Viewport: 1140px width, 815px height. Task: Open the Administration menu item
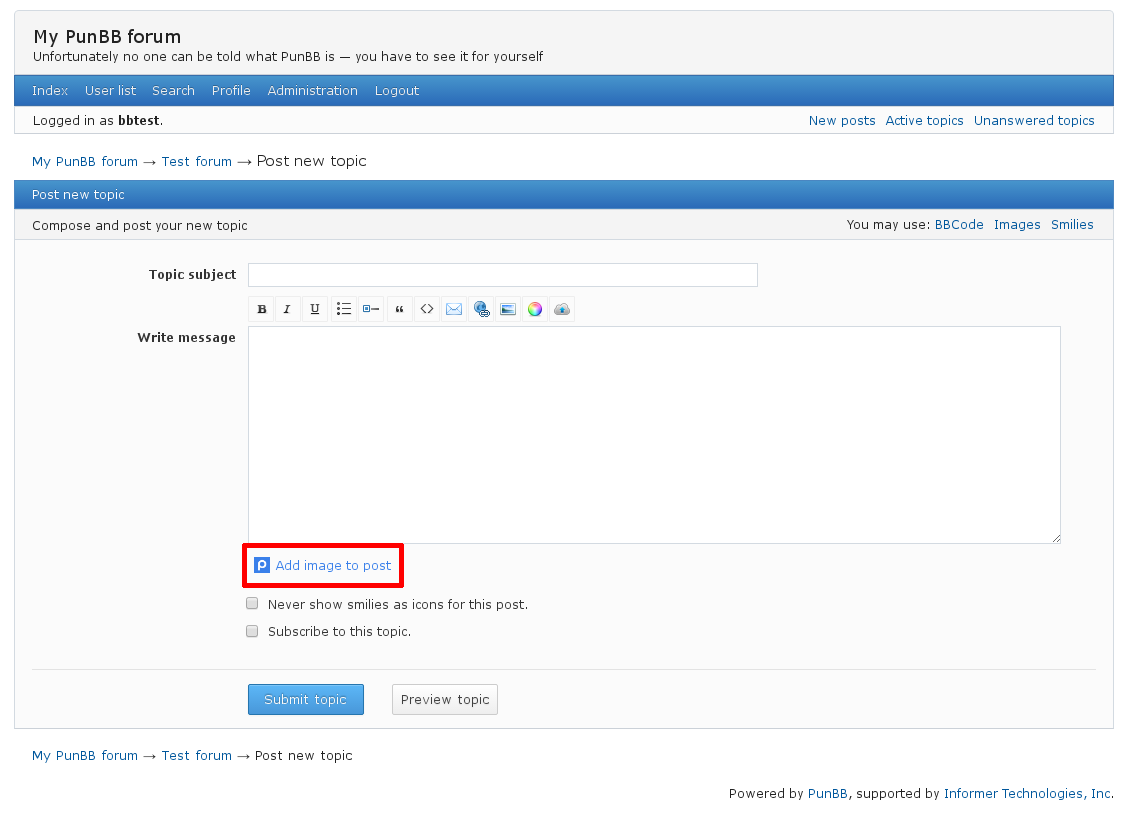[312, 91]
